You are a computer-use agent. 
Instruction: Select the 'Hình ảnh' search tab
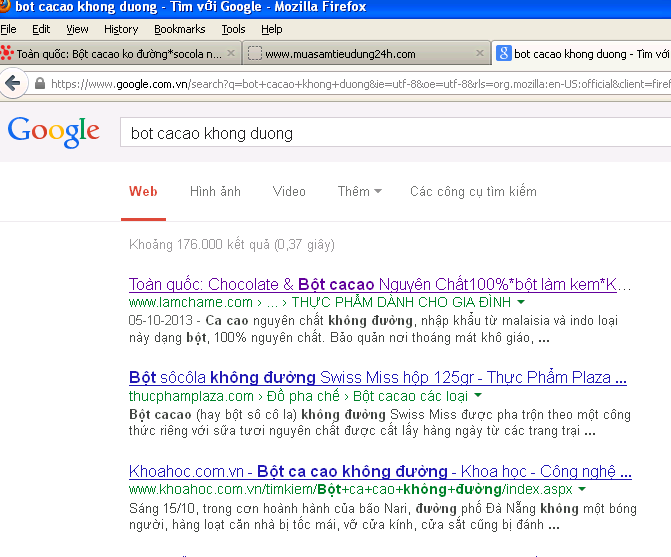point(215,191)
